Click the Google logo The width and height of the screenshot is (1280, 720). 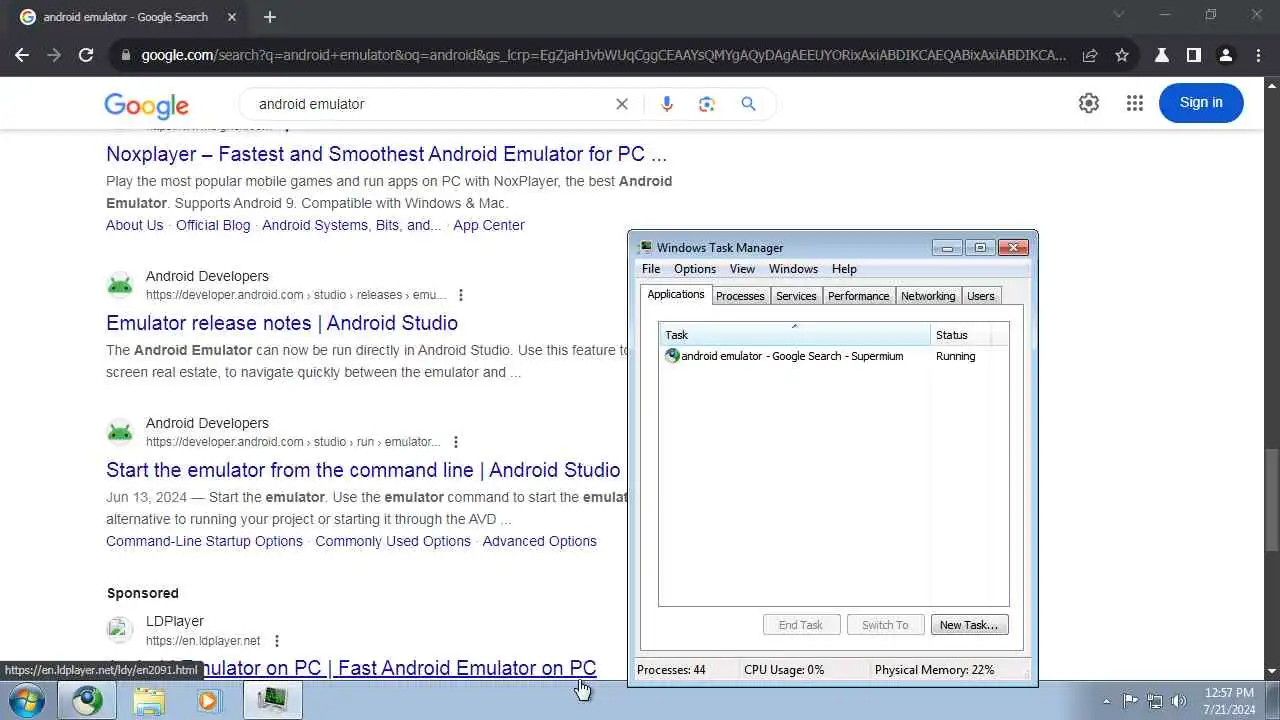(146, 105)
